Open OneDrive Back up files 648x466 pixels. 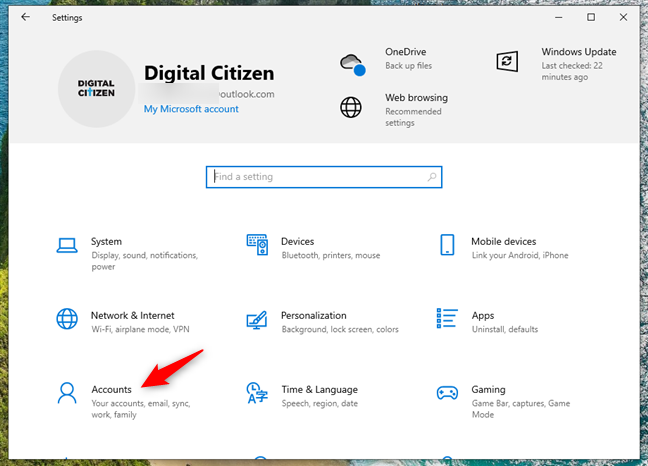408,66
